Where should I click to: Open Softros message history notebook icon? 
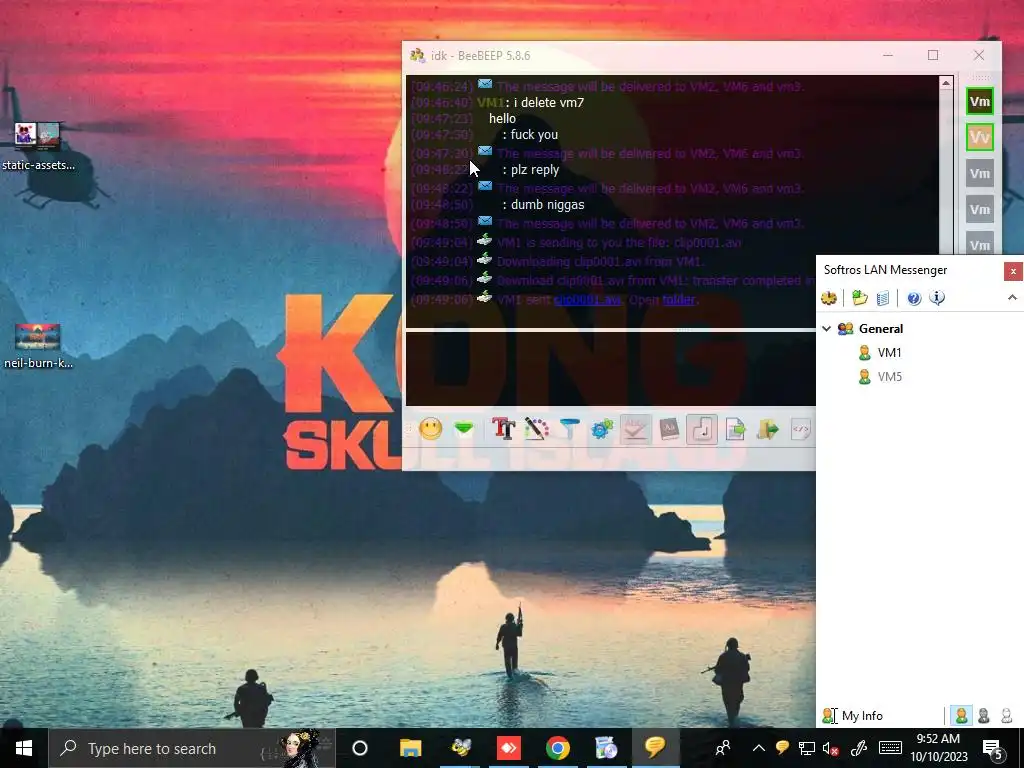coord(882,298)
